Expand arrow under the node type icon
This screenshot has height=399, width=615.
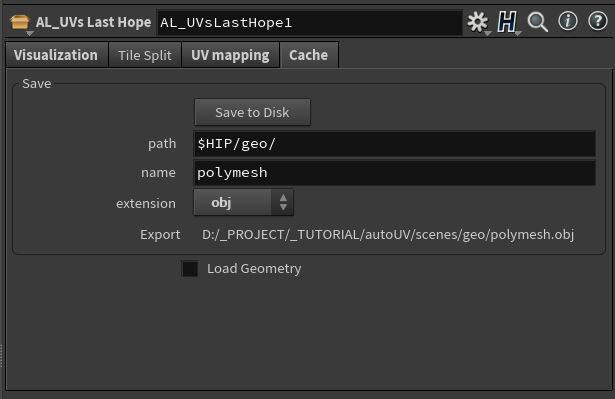(29, 34)
